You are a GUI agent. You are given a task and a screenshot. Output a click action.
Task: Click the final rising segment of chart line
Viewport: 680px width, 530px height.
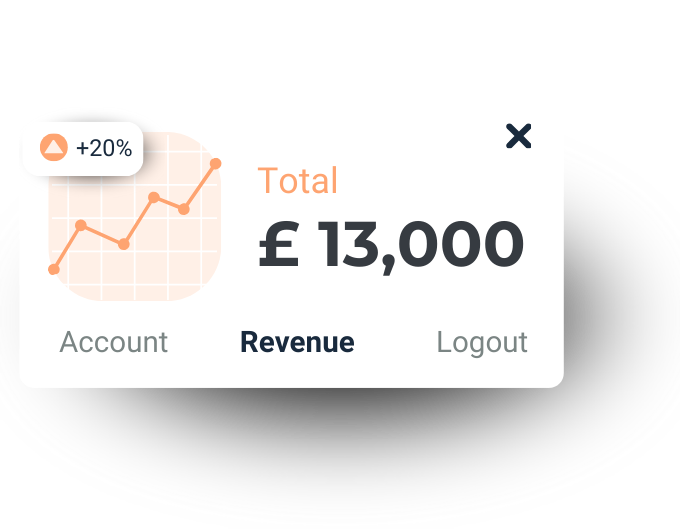point(199,186)
